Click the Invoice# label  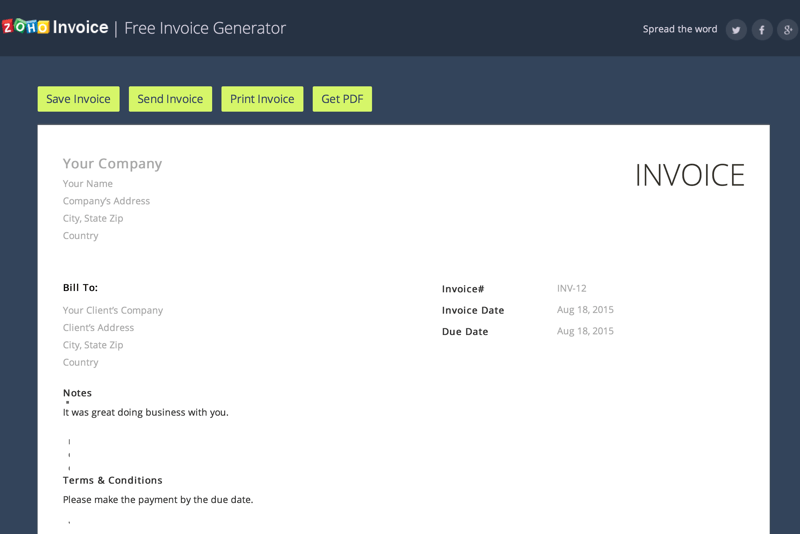463,289
